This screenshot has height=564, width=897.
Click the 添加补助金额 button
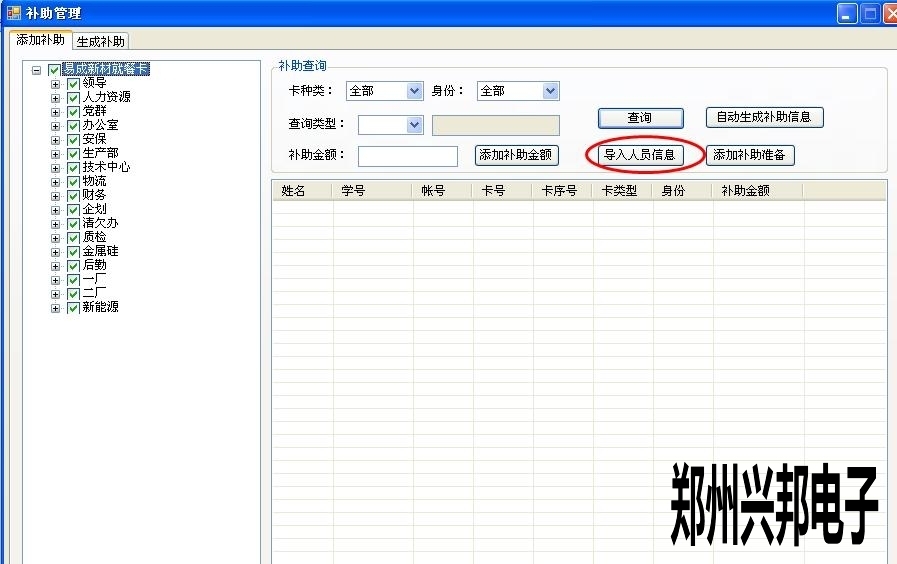516,155
